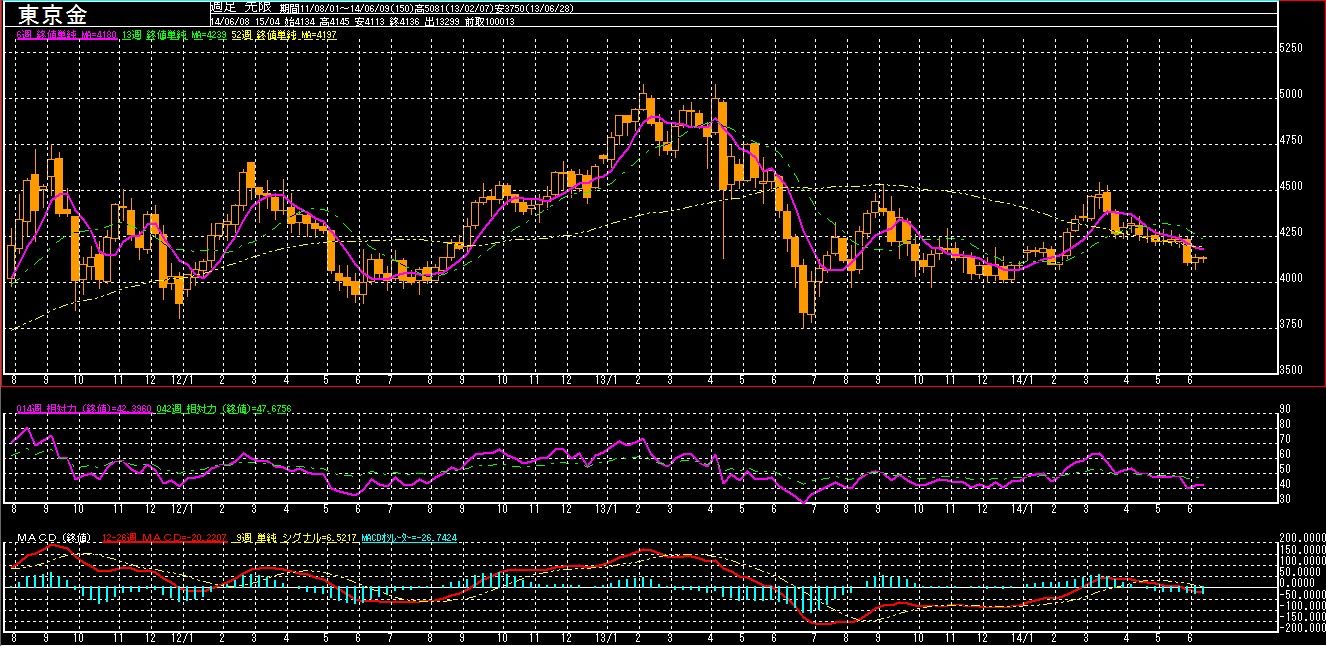Click the 12/1 date on price chart axis
The width and height of the screenshot is (1326, 646).
pos(182,381)
